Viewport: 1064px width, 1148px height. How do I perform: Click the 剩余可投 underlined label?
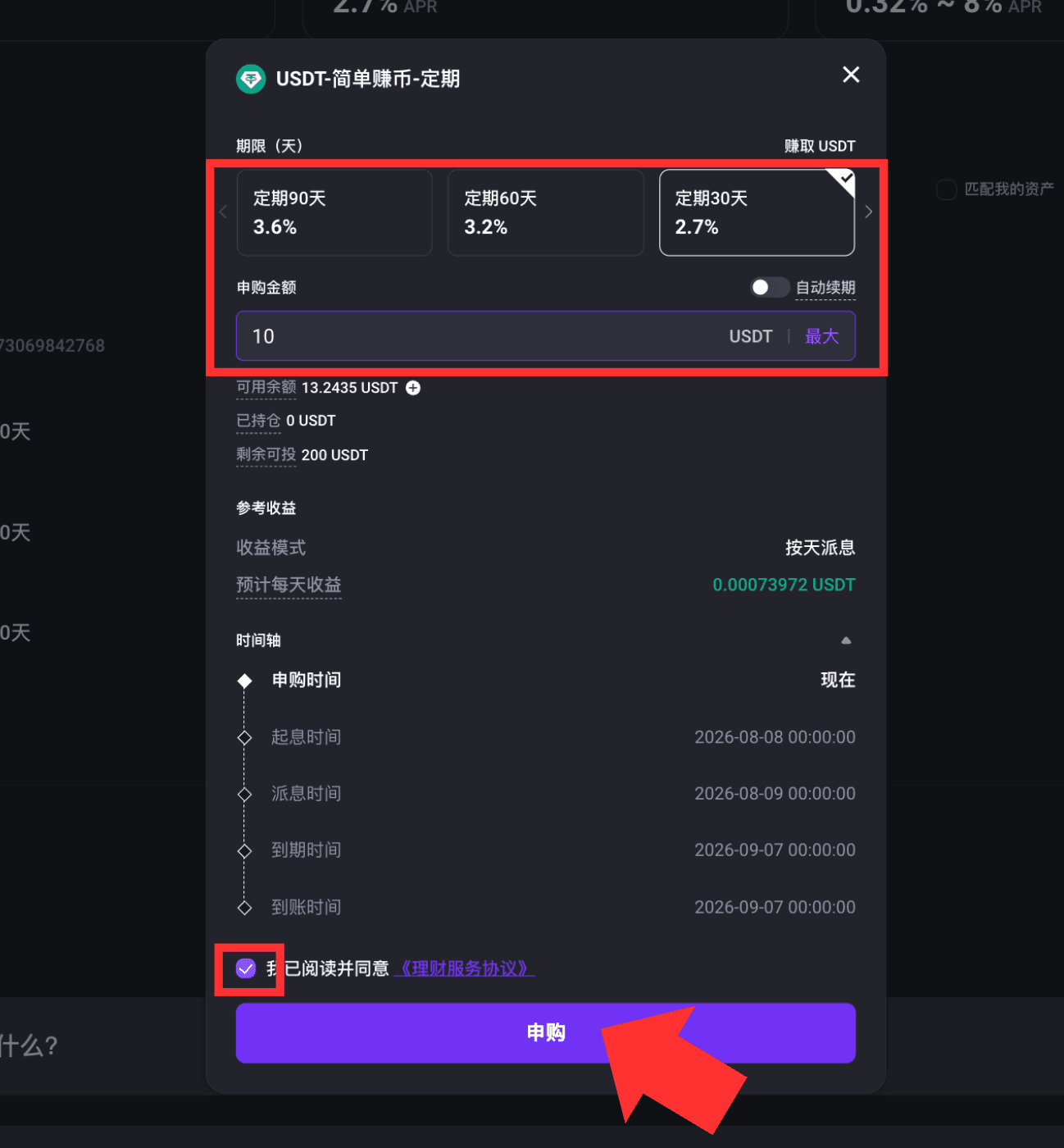click(x=266, y=454)
